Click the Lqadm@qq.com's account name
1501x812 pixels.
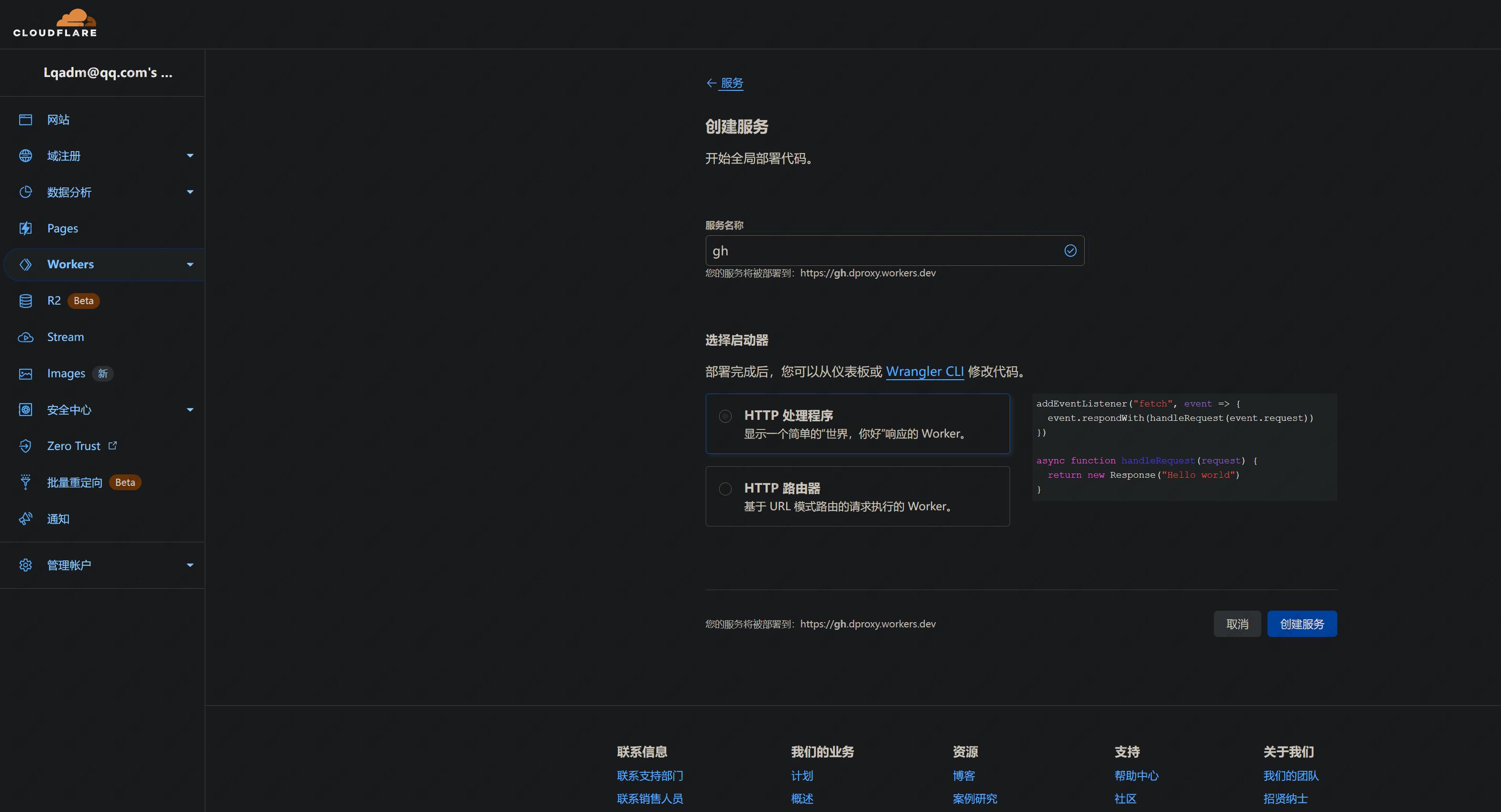tap(108, 72)
